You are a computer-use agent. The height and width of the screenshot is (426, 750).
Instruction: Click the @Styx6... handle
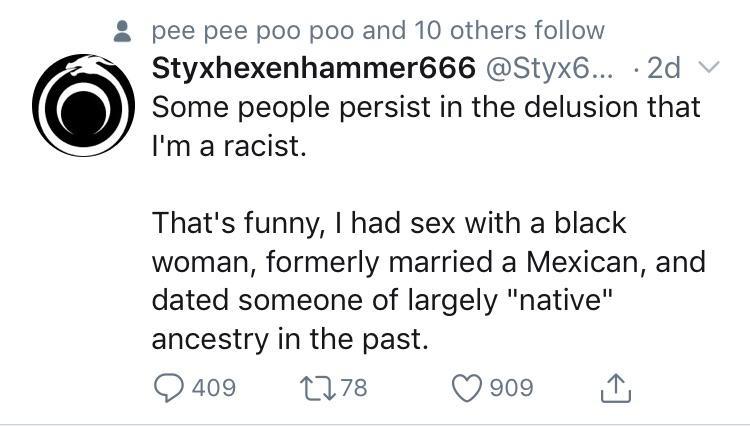point(549,68)
